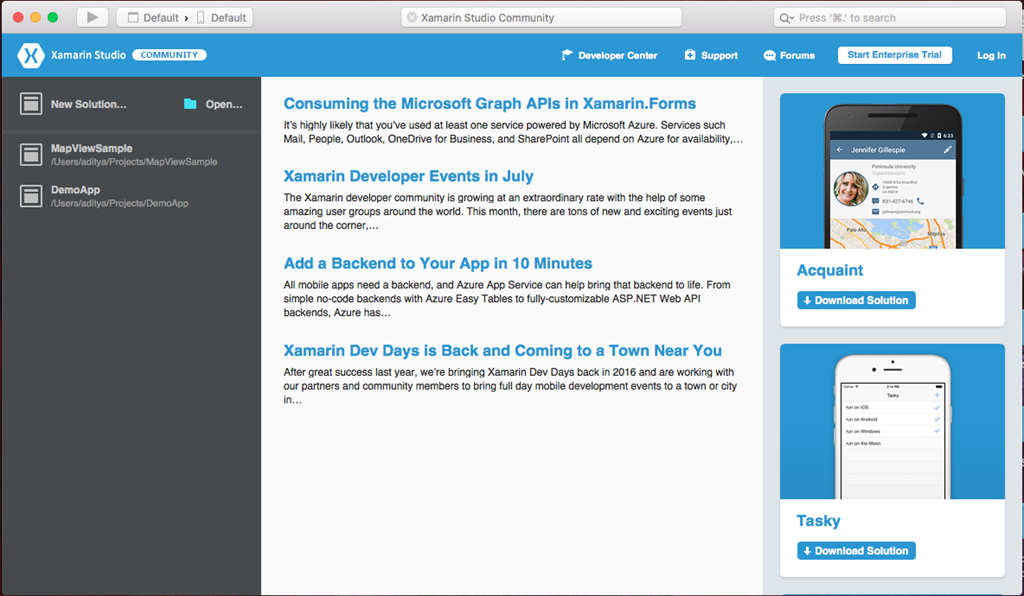The height and width of the screenshot is (596, 1024).
Task: Download the Acquaint sample solution
Action: (856, 300)
